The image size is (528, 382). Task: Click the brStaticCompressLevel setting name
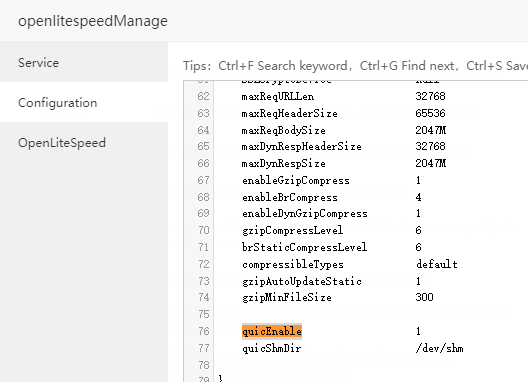click(304, 247)
